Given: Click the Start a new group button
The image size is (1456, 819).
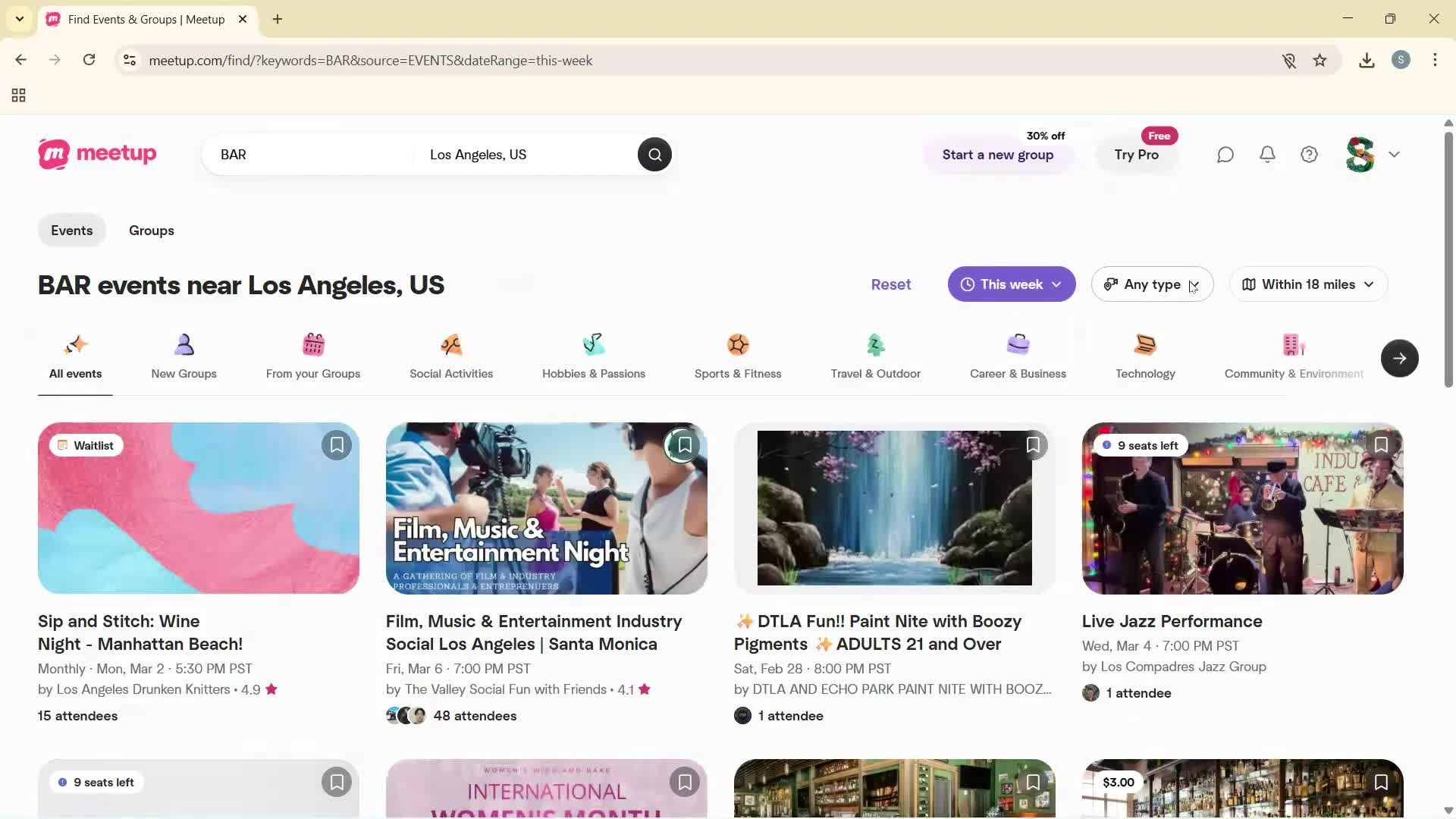Looking at the screenshot, I should click(997, 155).
